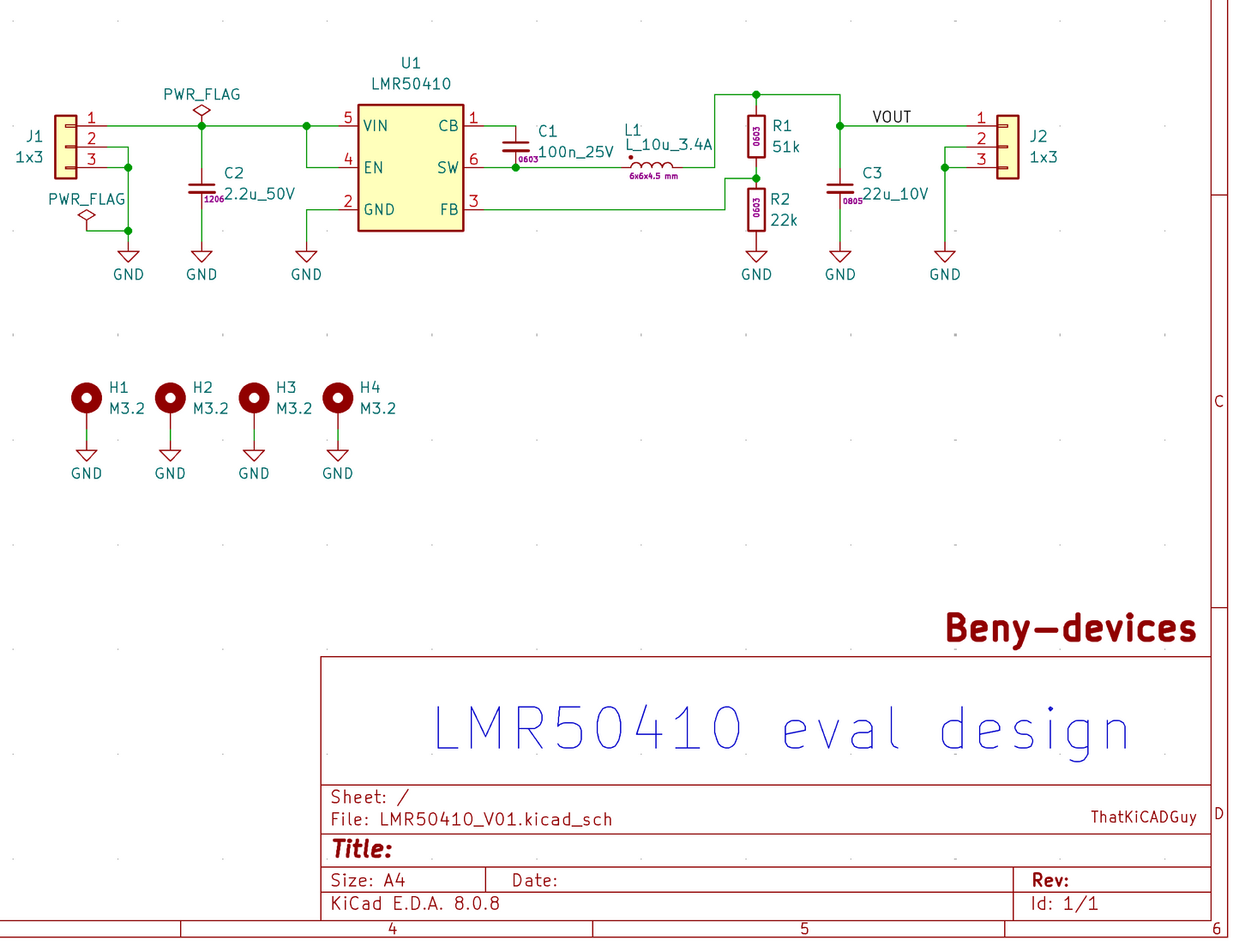1239x952 pixels.
Task: Click the L1 inductor coil symbol
Action: pyautogui.click(x=651, y=165)
